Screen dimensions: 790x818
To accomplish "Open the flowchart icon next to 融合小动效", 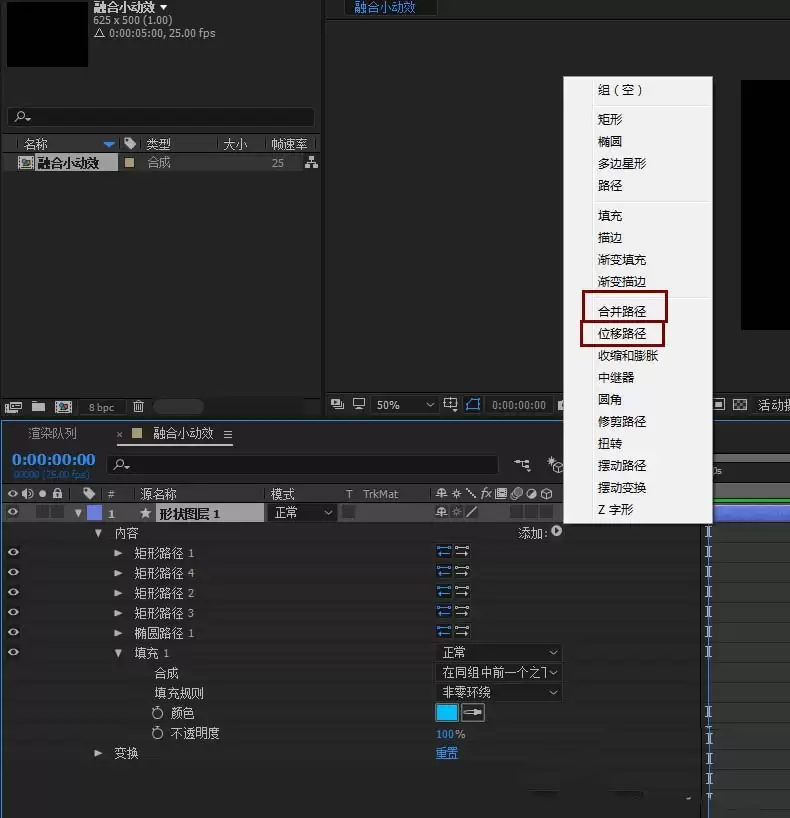I will point(312,162).
